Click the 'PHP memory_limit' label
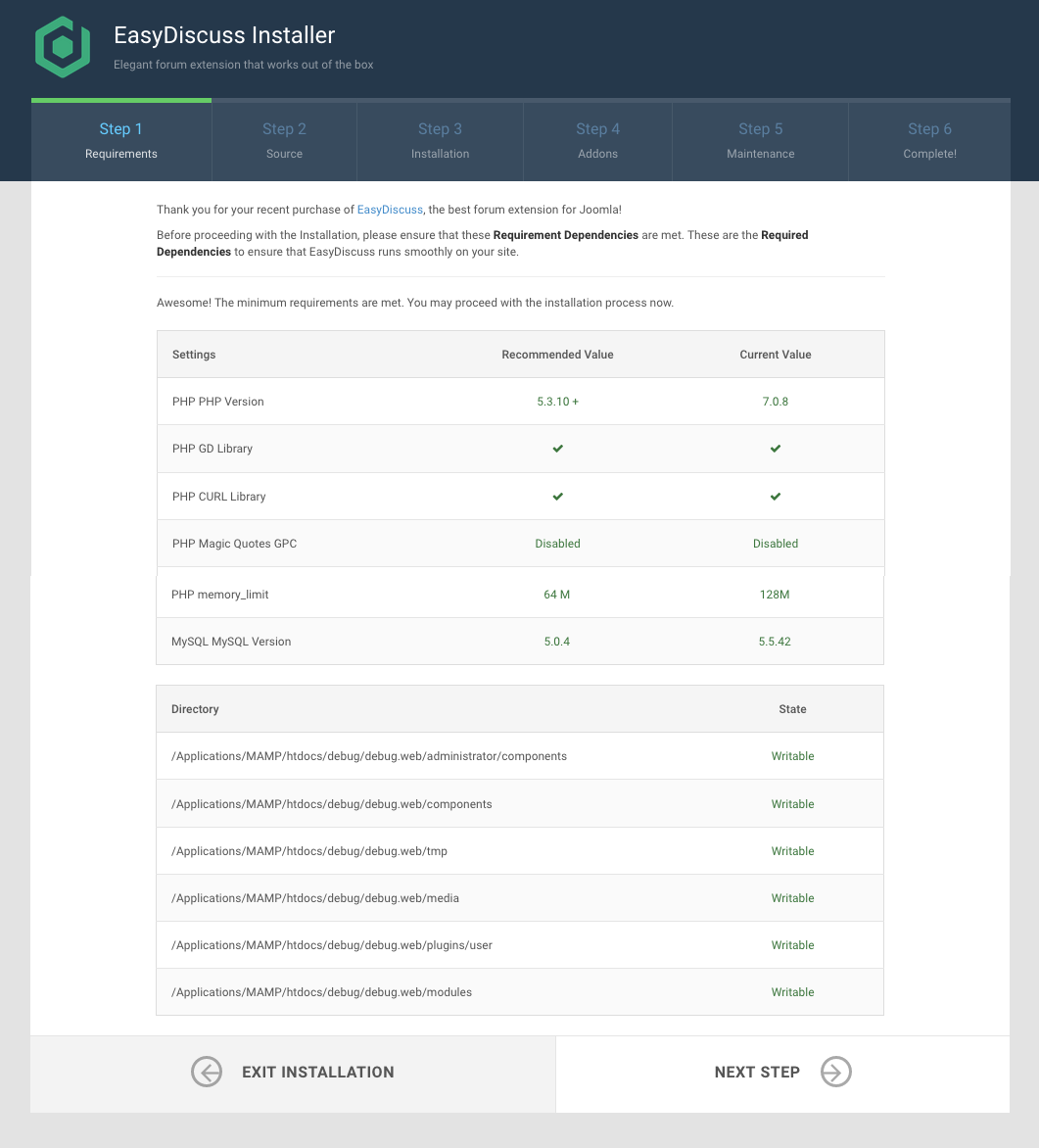The image size is (1039, 1148). [219, 595]
